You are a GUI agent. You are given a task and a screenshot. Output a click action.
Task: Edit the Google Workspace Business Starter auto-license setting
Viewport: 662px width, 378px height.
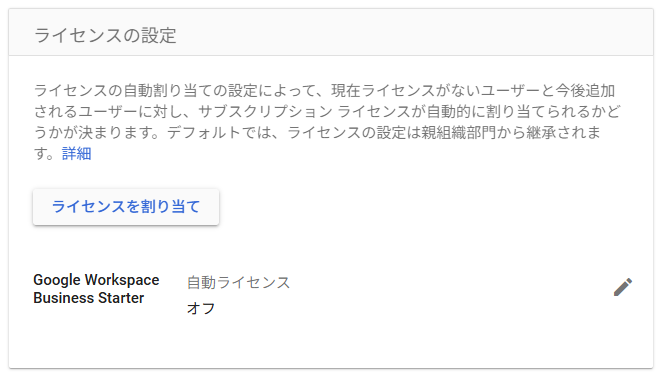[x=623, y=287]
